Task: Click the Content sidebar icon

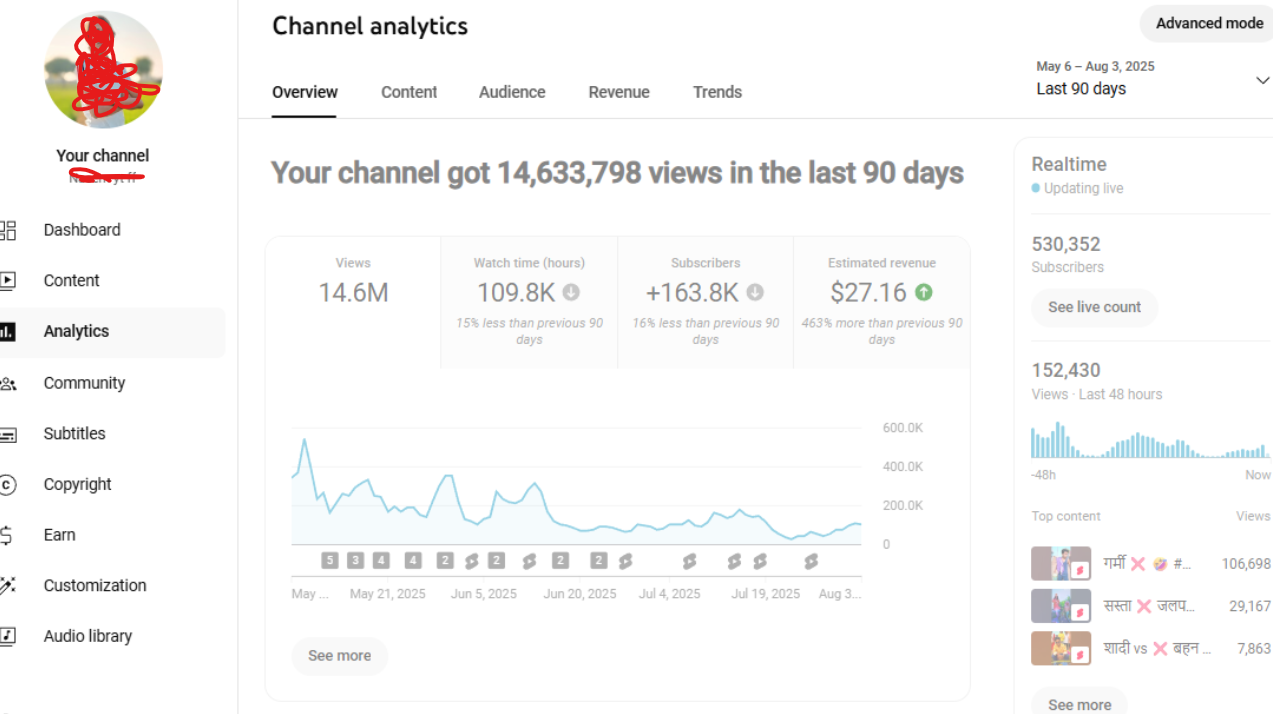Action: point(8,281)
